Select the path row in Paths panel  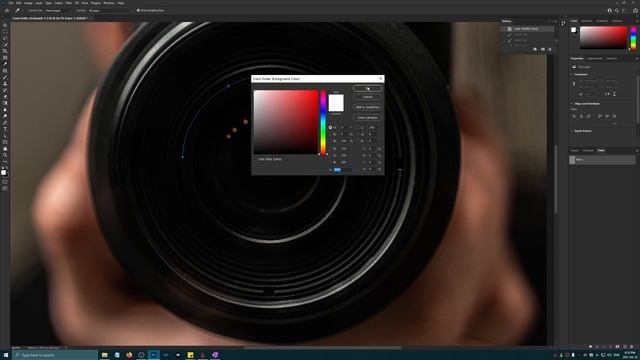pos(602,160)
